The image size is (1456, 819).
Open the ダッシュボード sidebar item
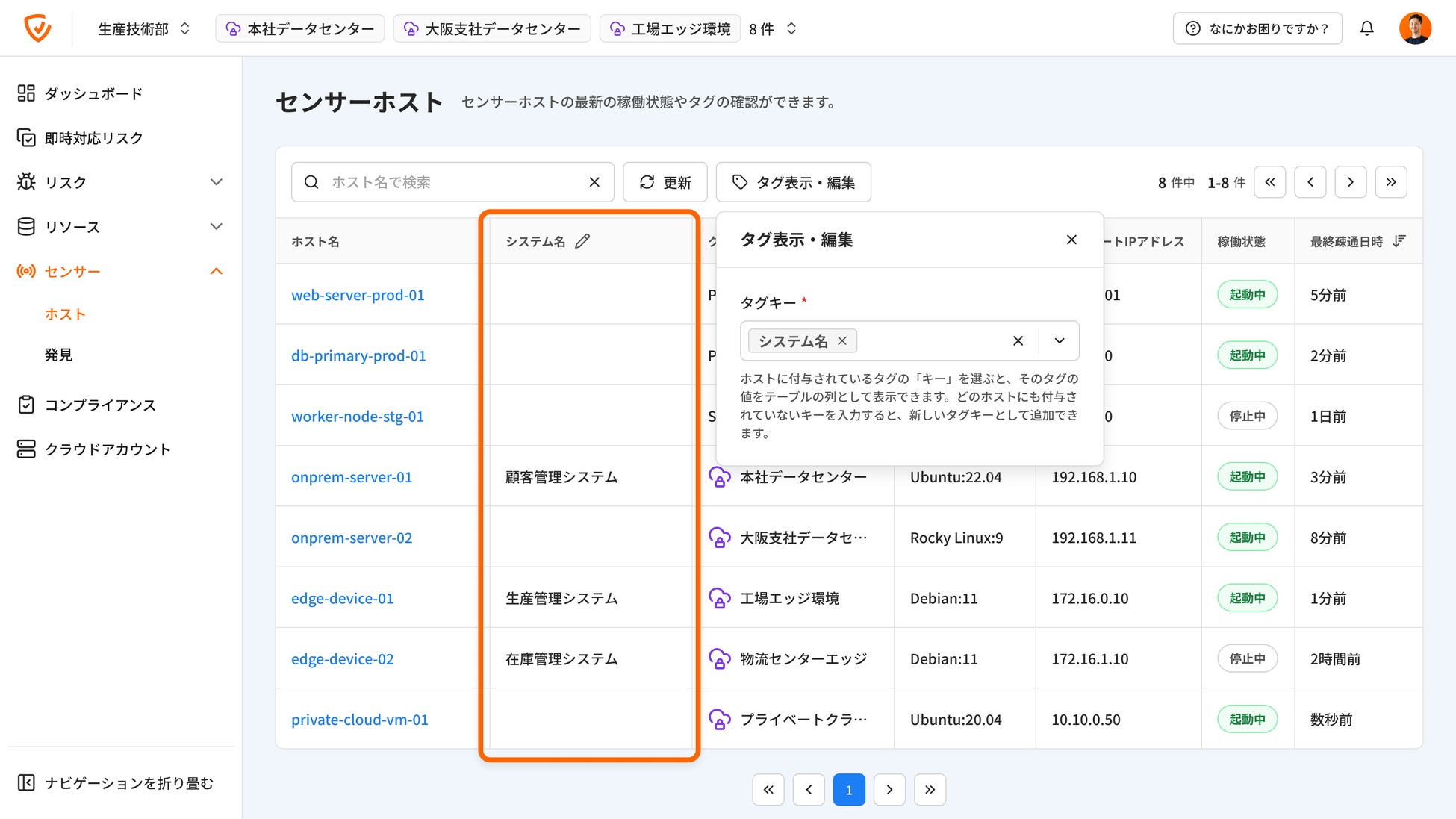click(x=93, y=93)
